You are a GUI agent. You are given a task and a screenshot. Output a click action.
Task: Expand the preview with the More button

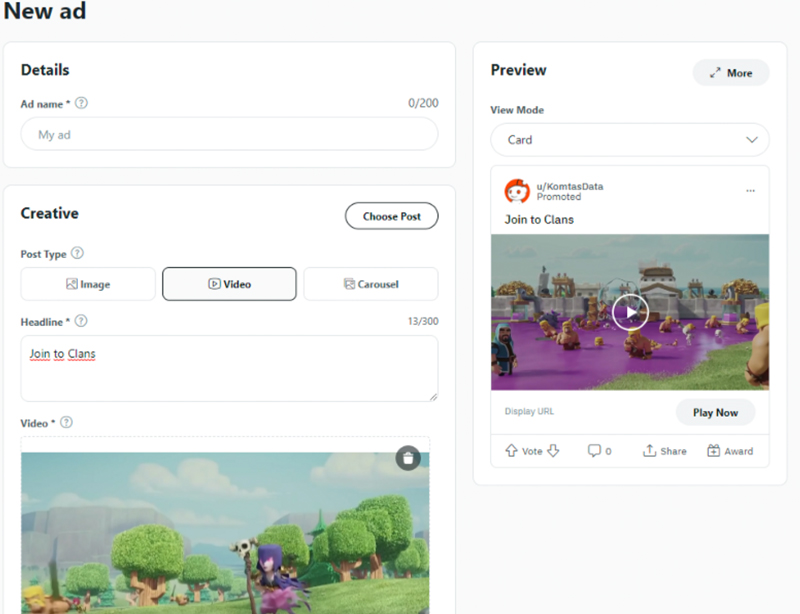pyautogui.click(x=731, y=73)
